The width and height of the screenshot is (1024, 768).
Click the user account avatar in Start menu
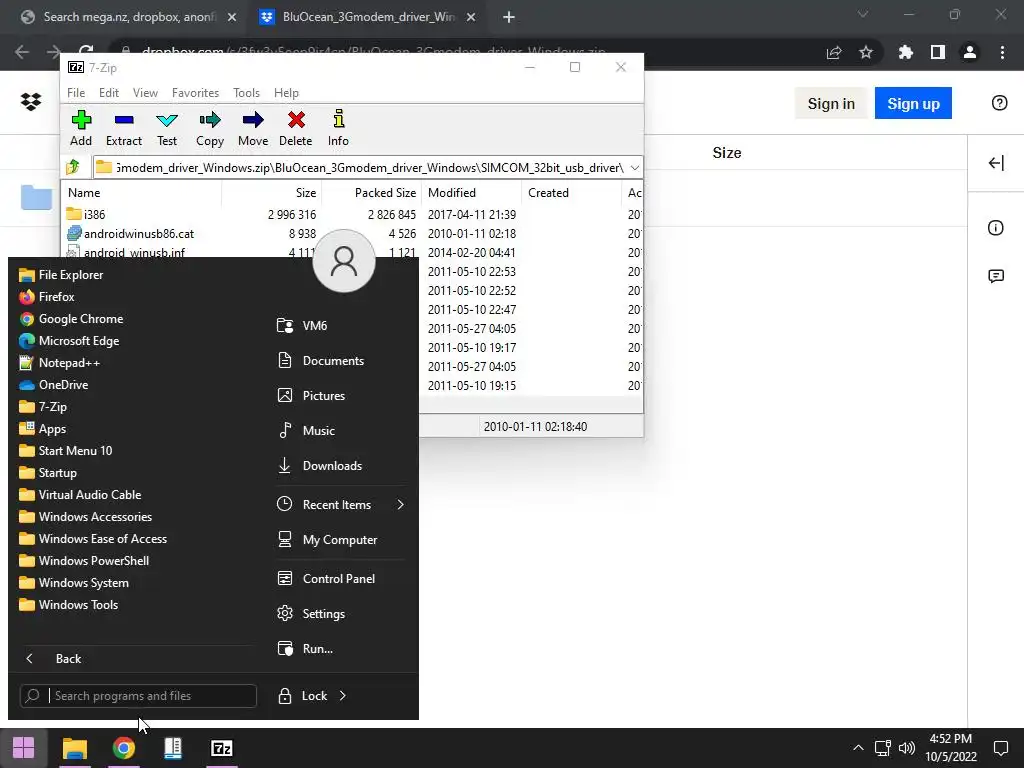point(344,261)
